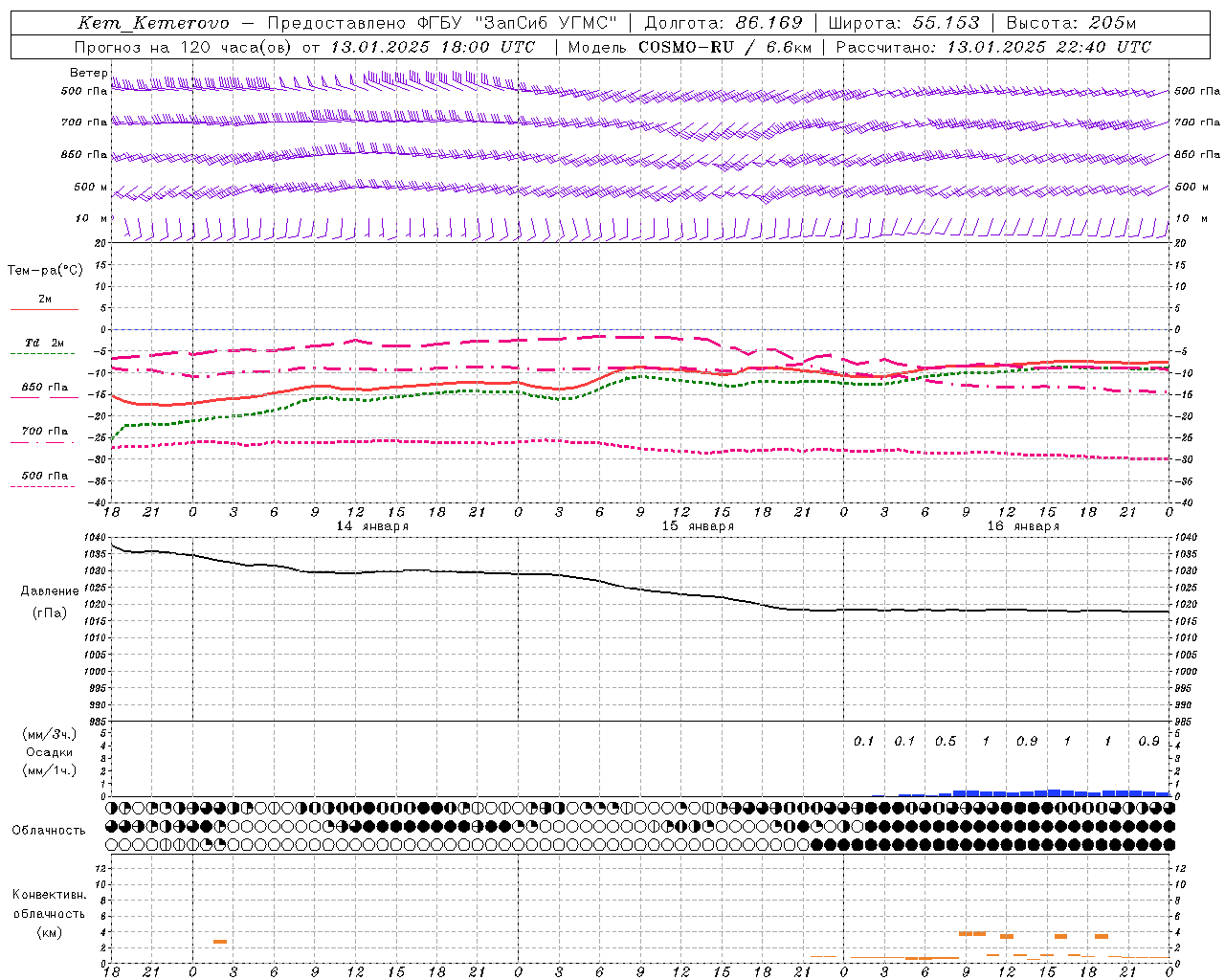Click the '2м' temperature legend entry

tap(45, 300)
